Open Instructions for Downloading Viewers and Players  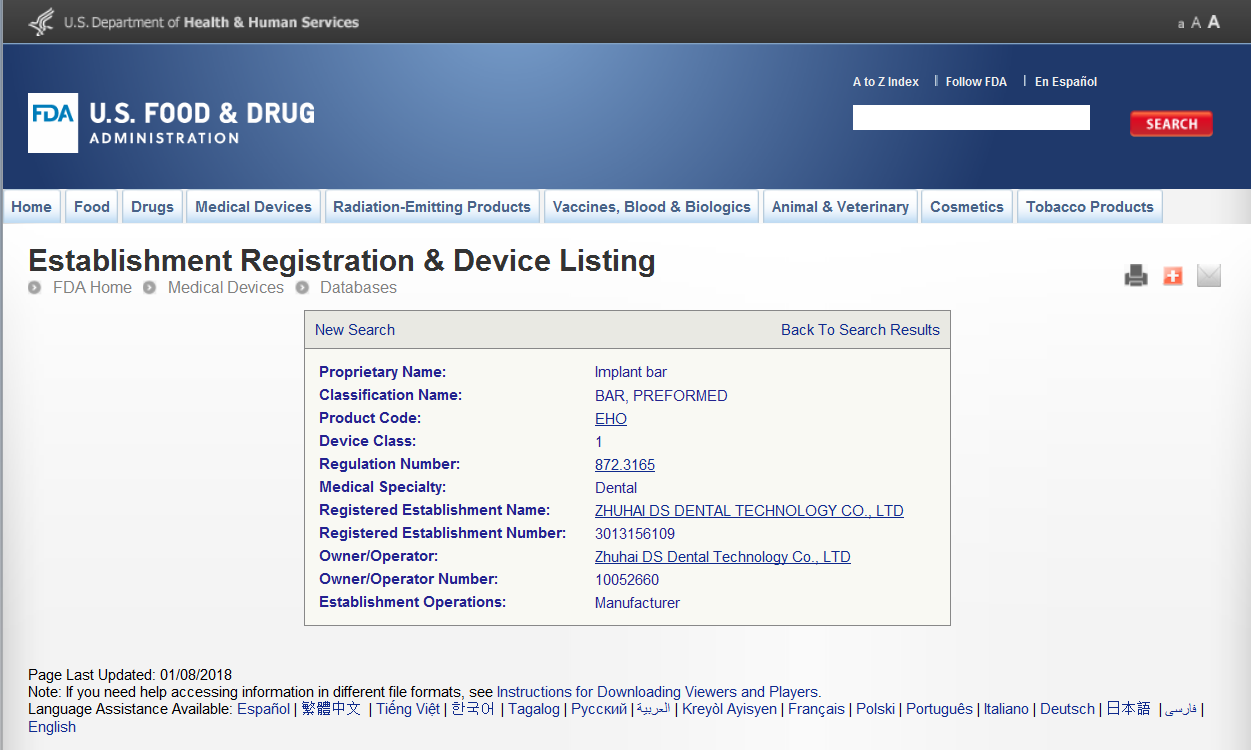(659, 692)
